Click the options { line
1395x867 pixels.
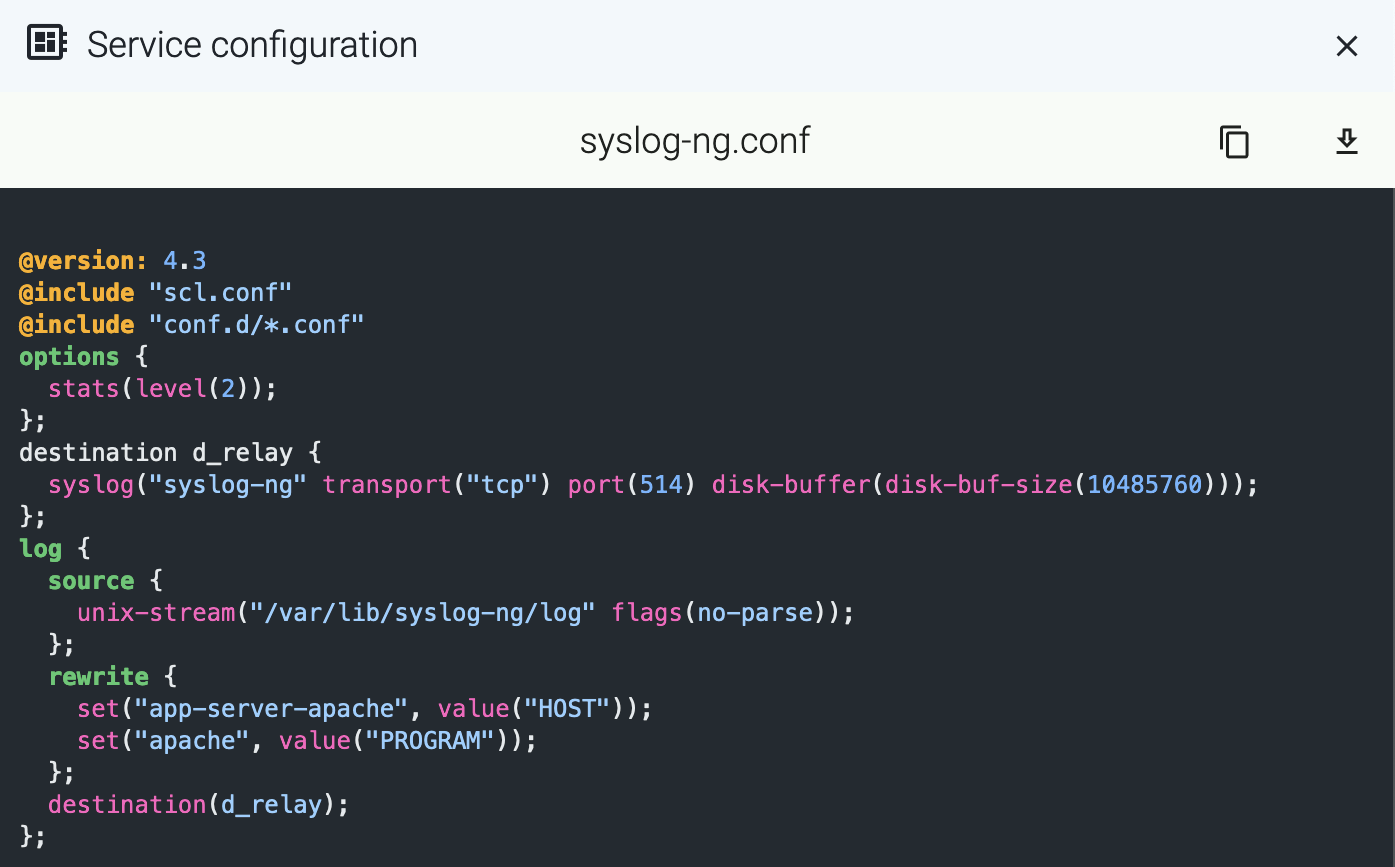coord(84,357)
